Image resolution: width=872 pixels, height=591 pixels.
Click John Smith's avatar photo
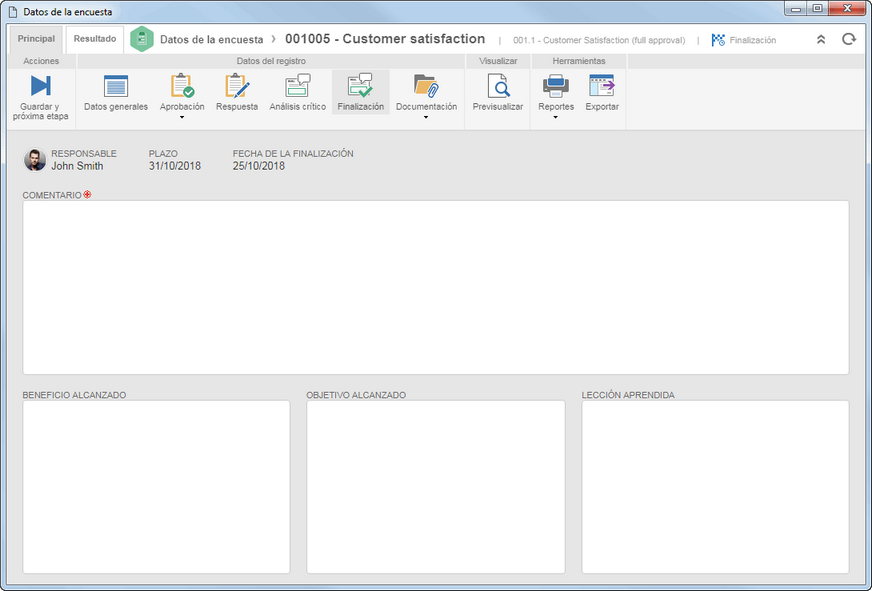(35, 160)
